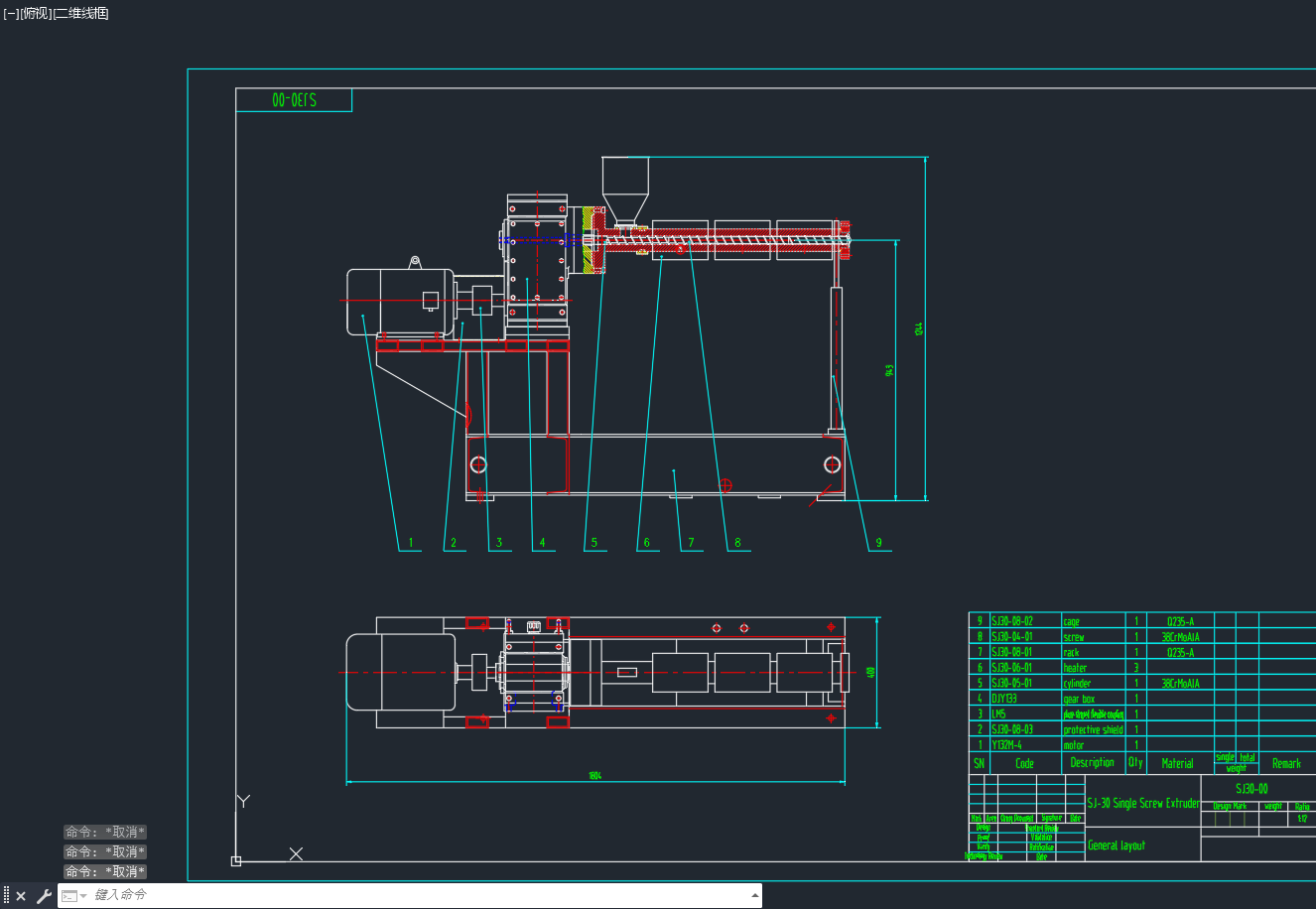Select the Q235-A material in the rack row

pyautogui.click(x=1181, y=652)
